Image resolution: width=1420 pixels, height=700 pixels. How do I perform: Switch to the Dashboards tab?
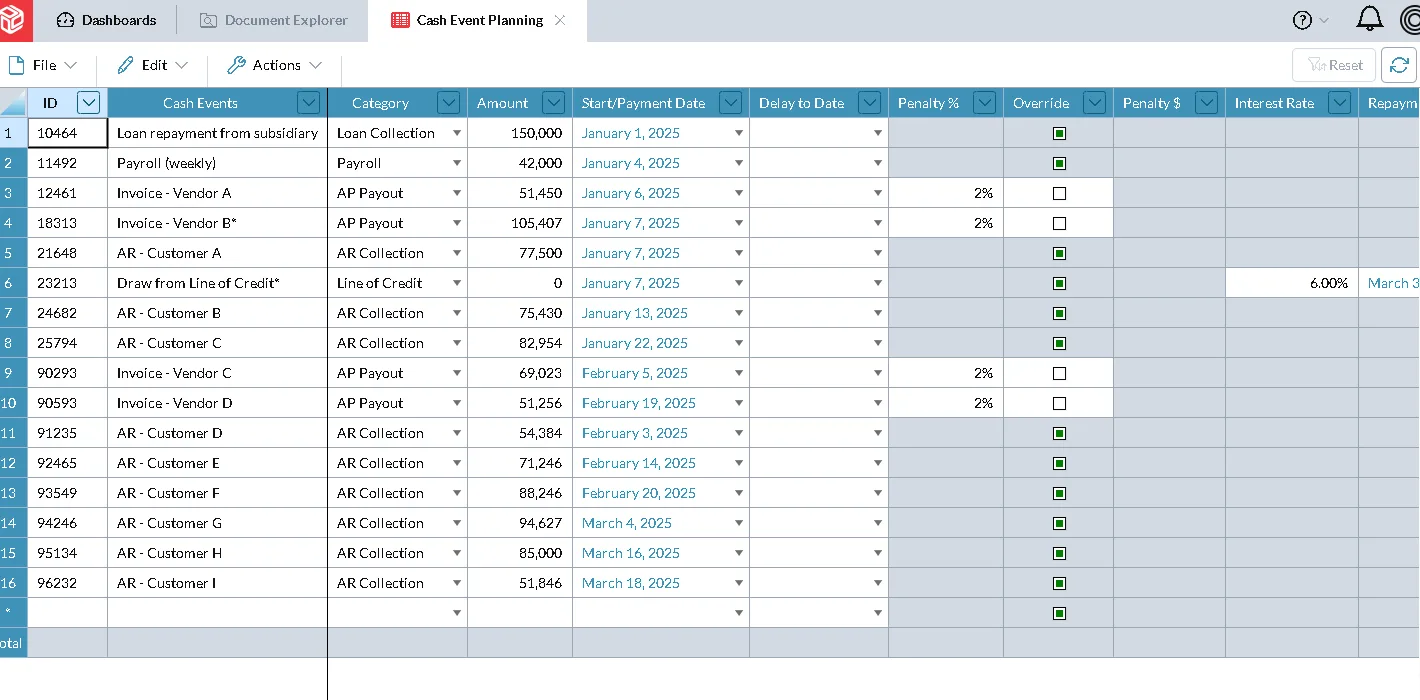(x=107, y=20)
